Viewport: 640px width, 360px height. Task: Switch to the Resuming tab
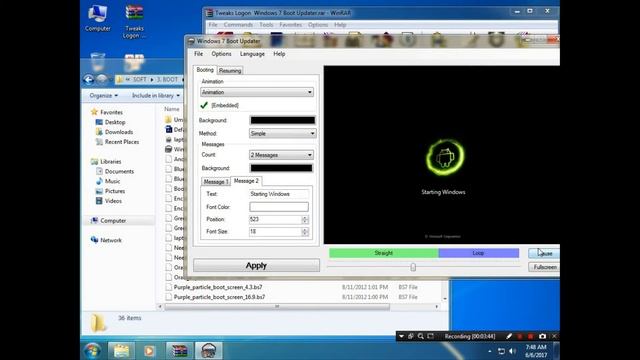230,71
